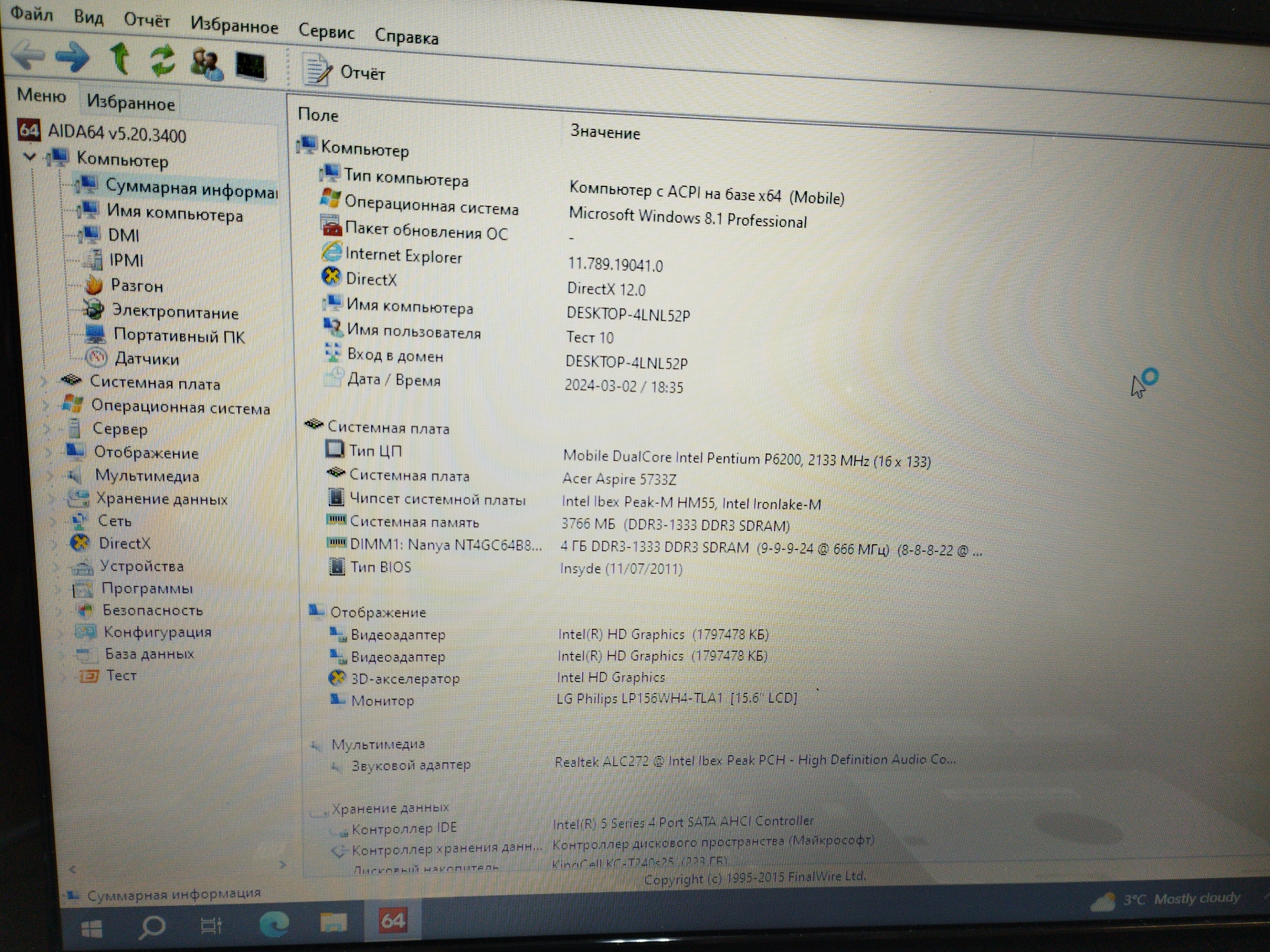Select the DIMM1: Nanya memory module row

click(x=435, y=545)
